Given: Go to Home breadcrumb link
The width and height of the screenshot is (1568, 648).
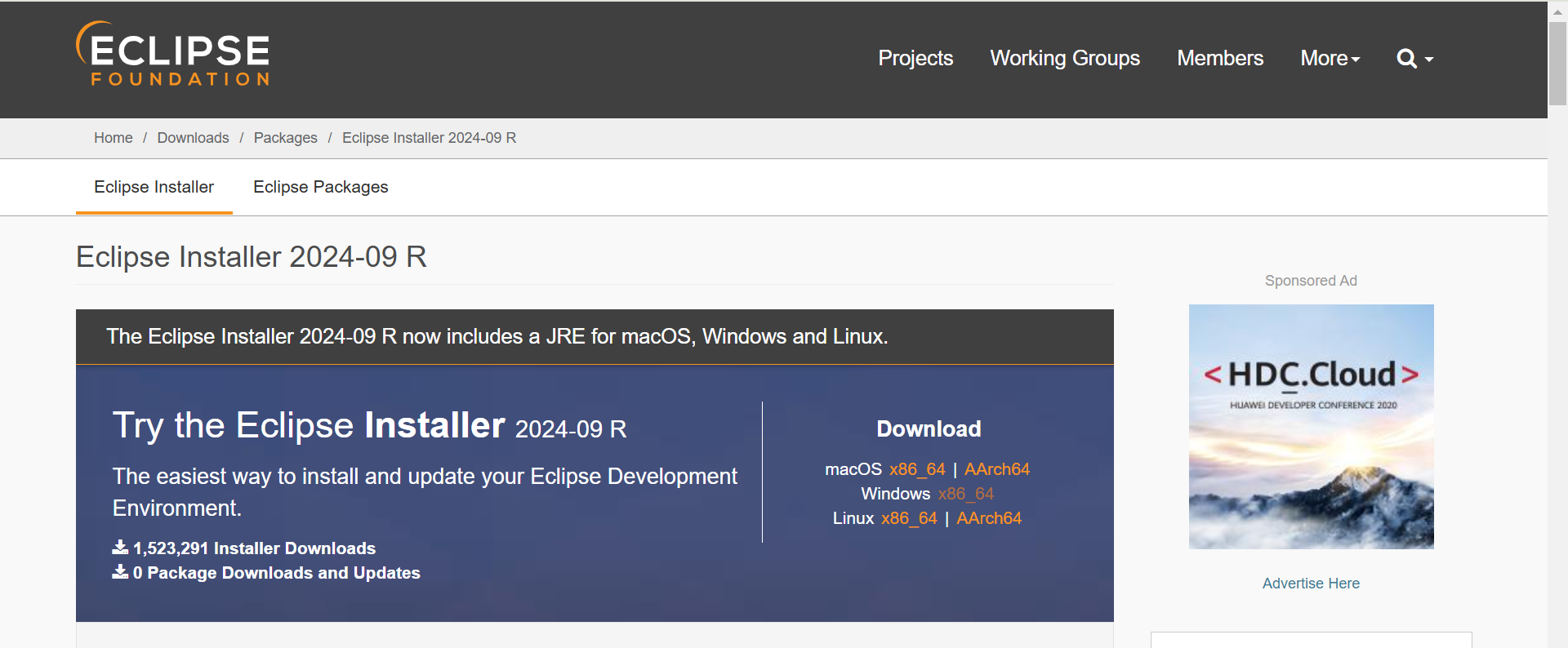Looking at the screenshot, I should [114, 138].
